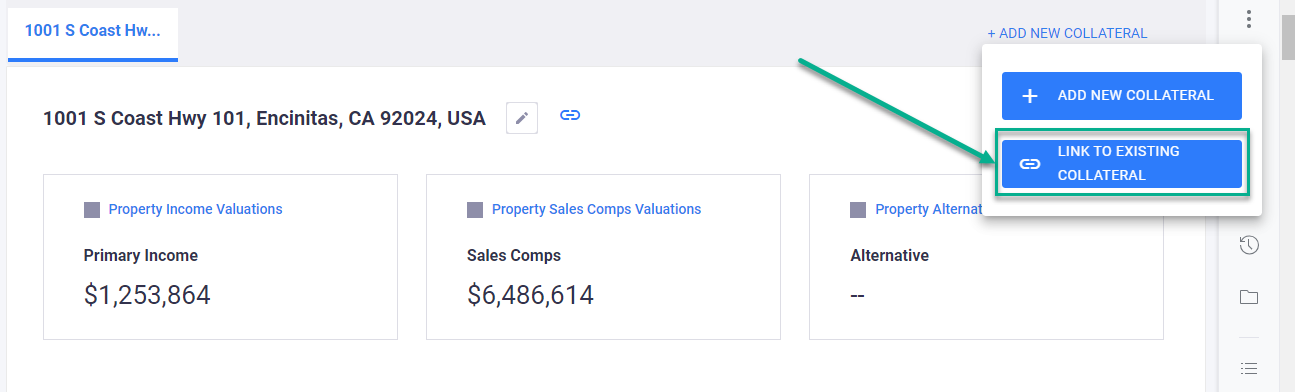Click + ADD NEW COLLATERAL text link

coord(1067,33)
